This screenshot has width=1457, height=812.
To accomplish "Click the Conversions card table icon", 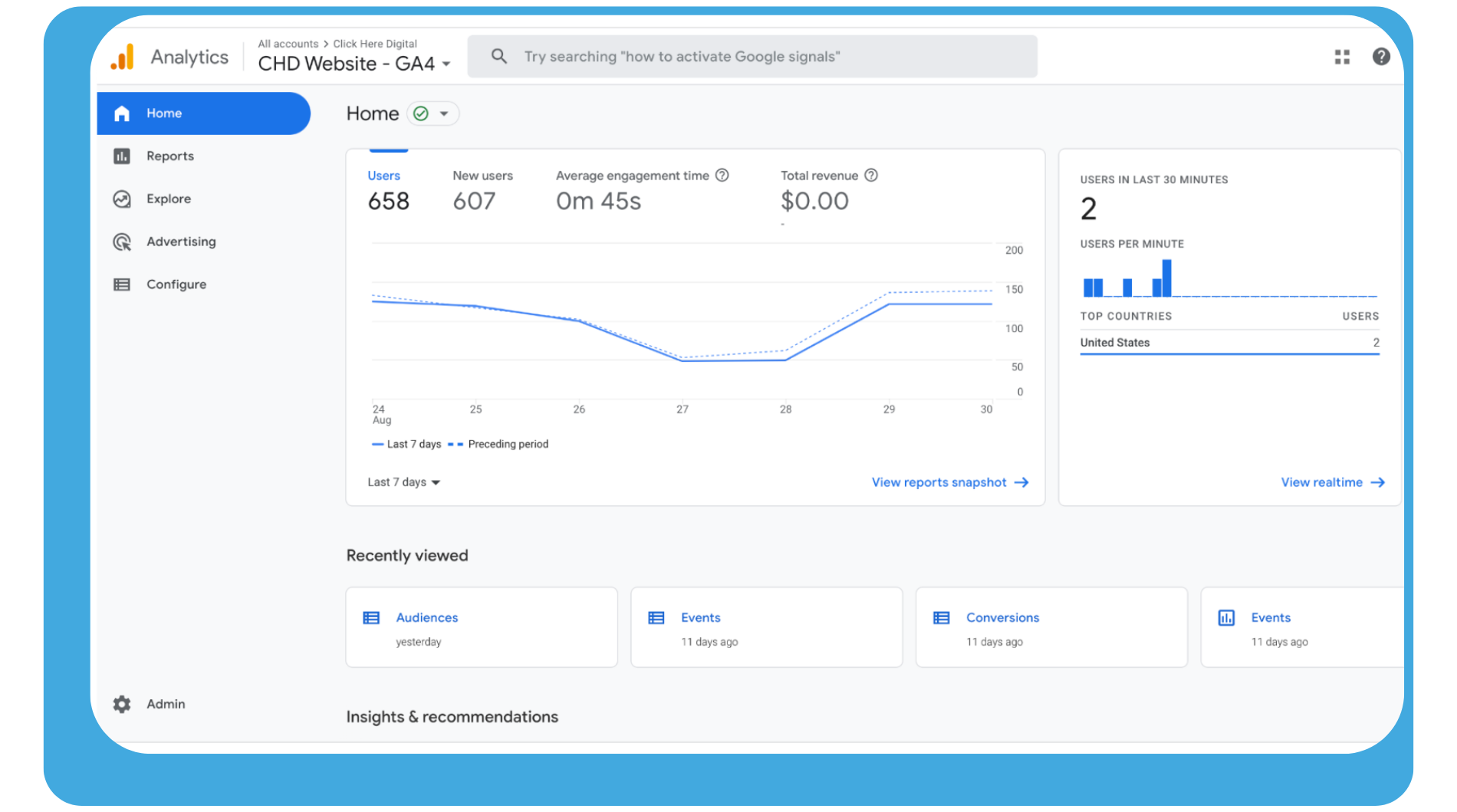I will point(942,618).
